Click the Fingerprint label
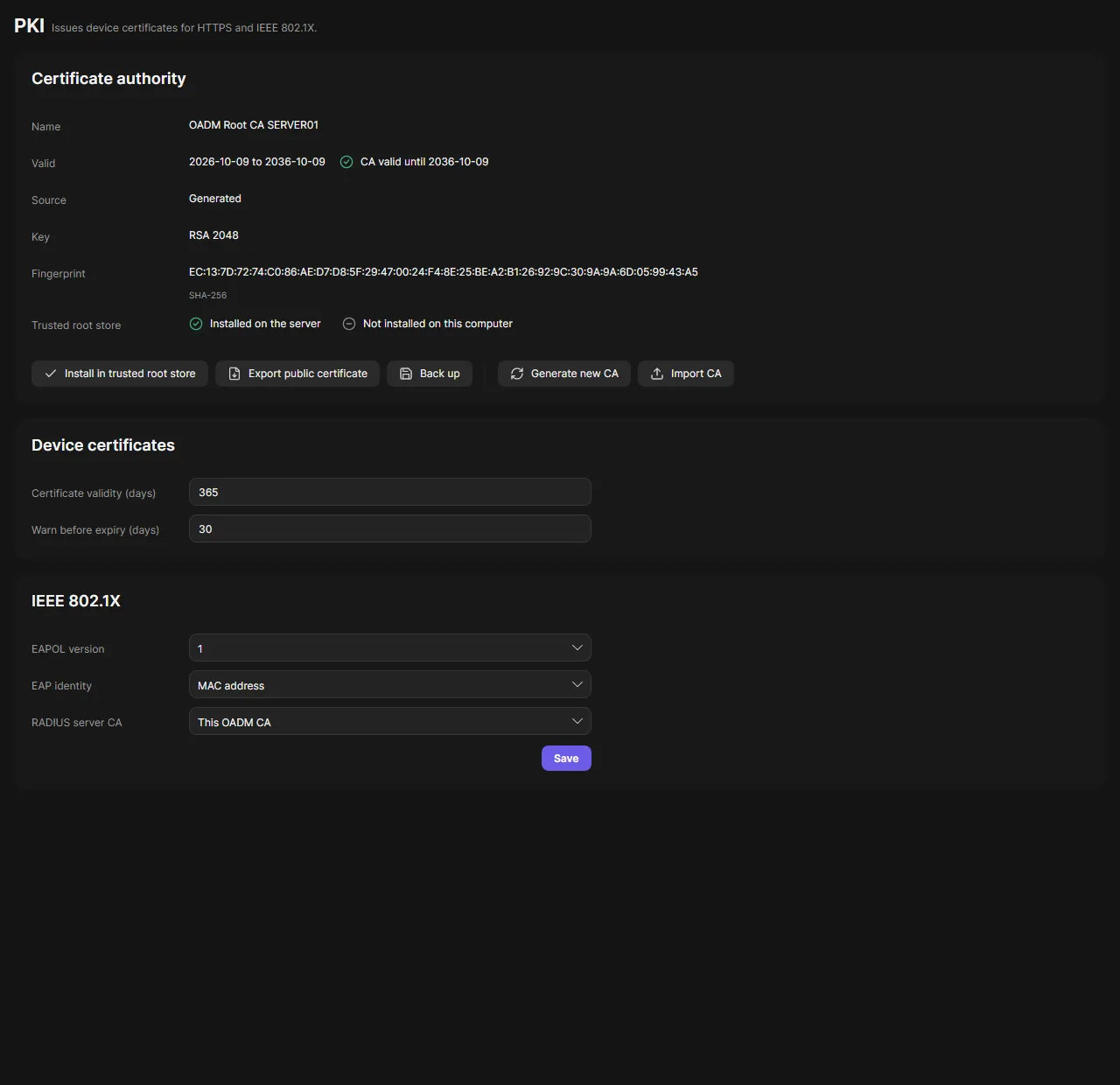This screenshot has width=1120, height=1085. [x=59, y=274]
